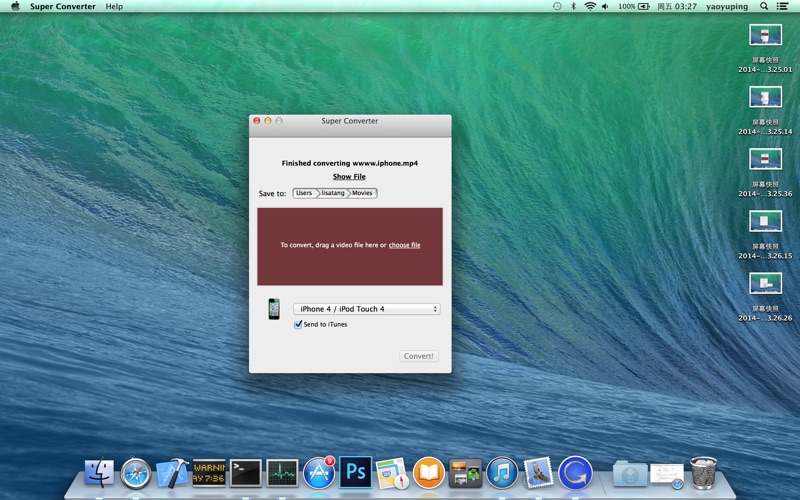The width and height of the screenshot is (800, 500).
Task: Minimize the Super Converter window
Action: 268,121
